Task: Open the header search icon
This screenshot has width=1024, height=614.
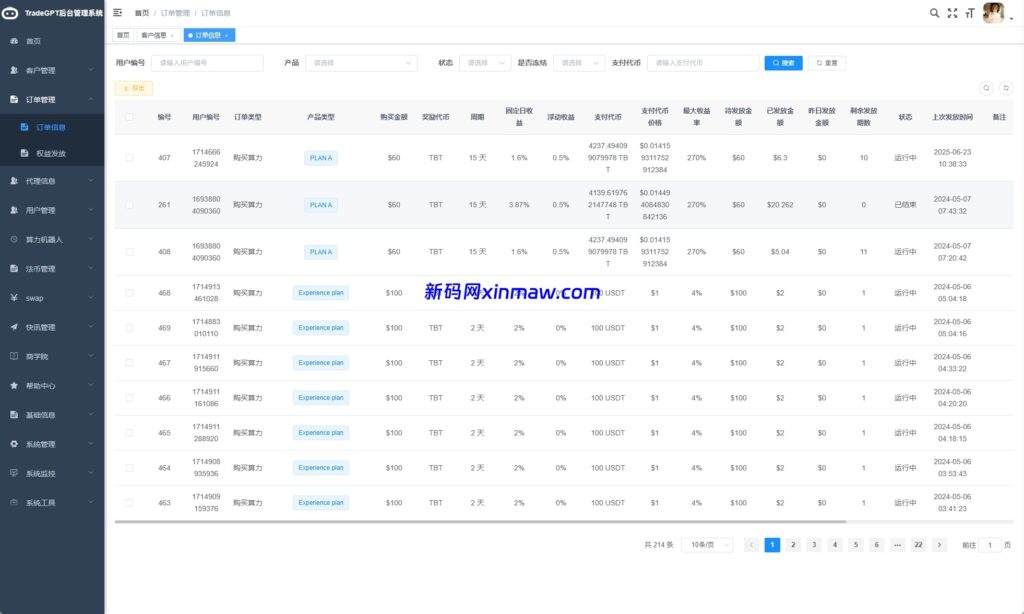Action: [x=934, y=13]
